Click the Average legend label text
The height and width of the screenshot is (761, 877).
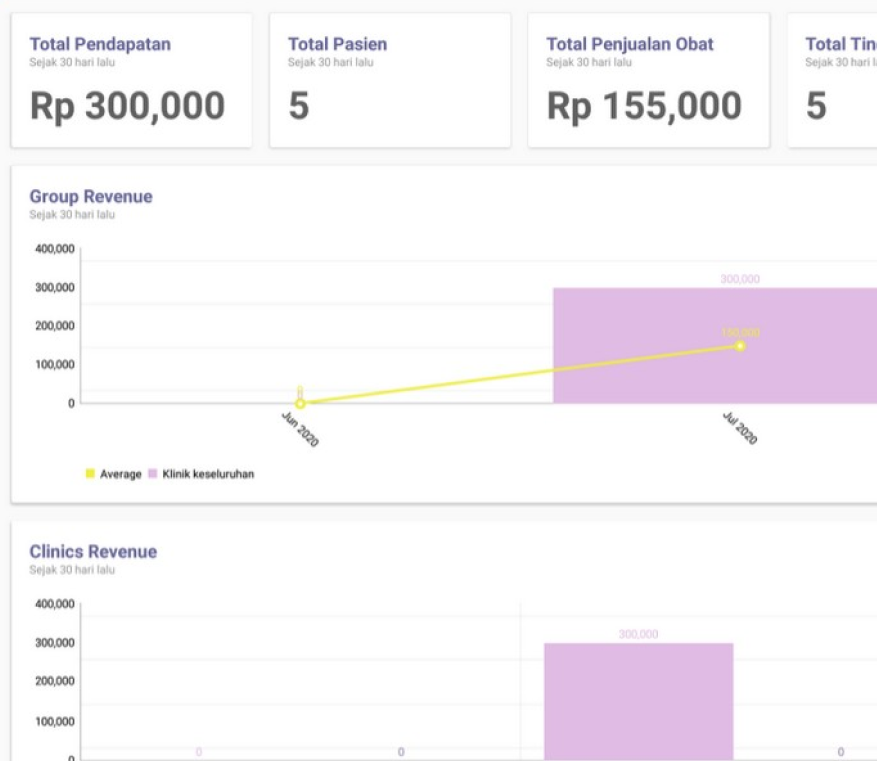[121, 474]
